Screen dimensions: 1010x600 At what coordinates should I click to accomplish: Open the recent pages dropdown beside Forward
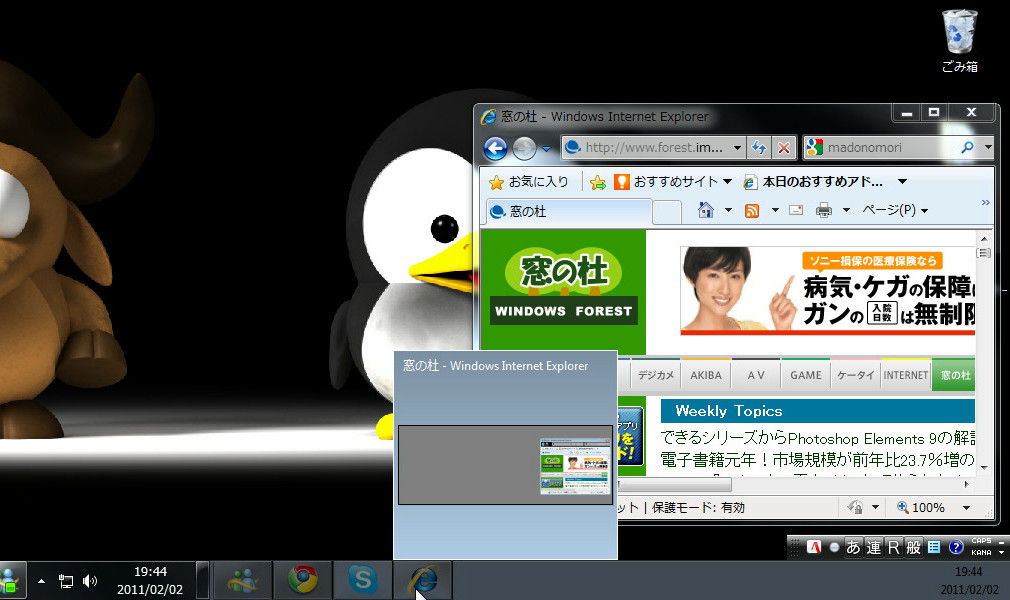tap(546, 149)
